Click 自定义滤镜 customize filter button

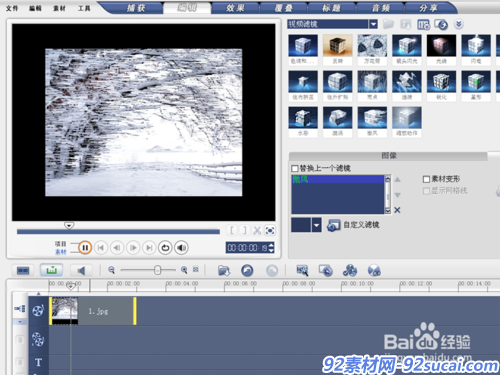(x=353, y=225)
